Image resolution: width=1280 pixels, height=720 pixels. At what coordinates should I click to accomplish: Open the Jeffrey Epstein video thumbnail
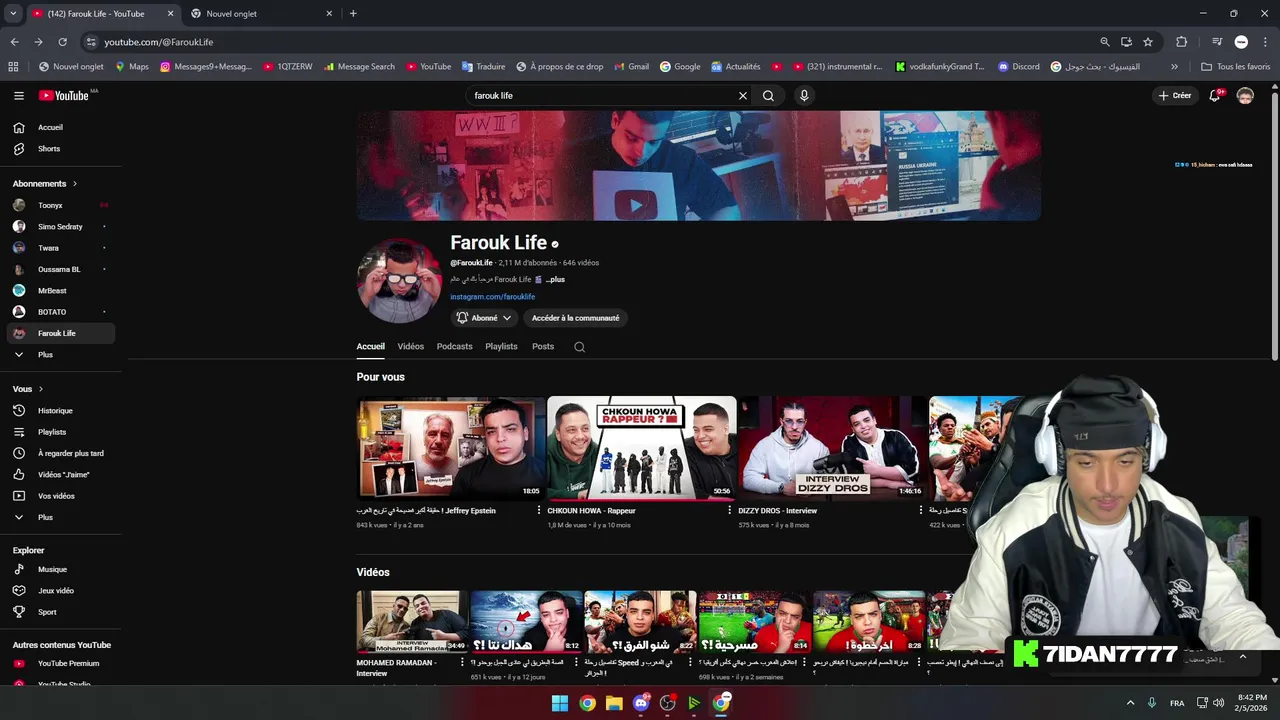tap(450, 448)
